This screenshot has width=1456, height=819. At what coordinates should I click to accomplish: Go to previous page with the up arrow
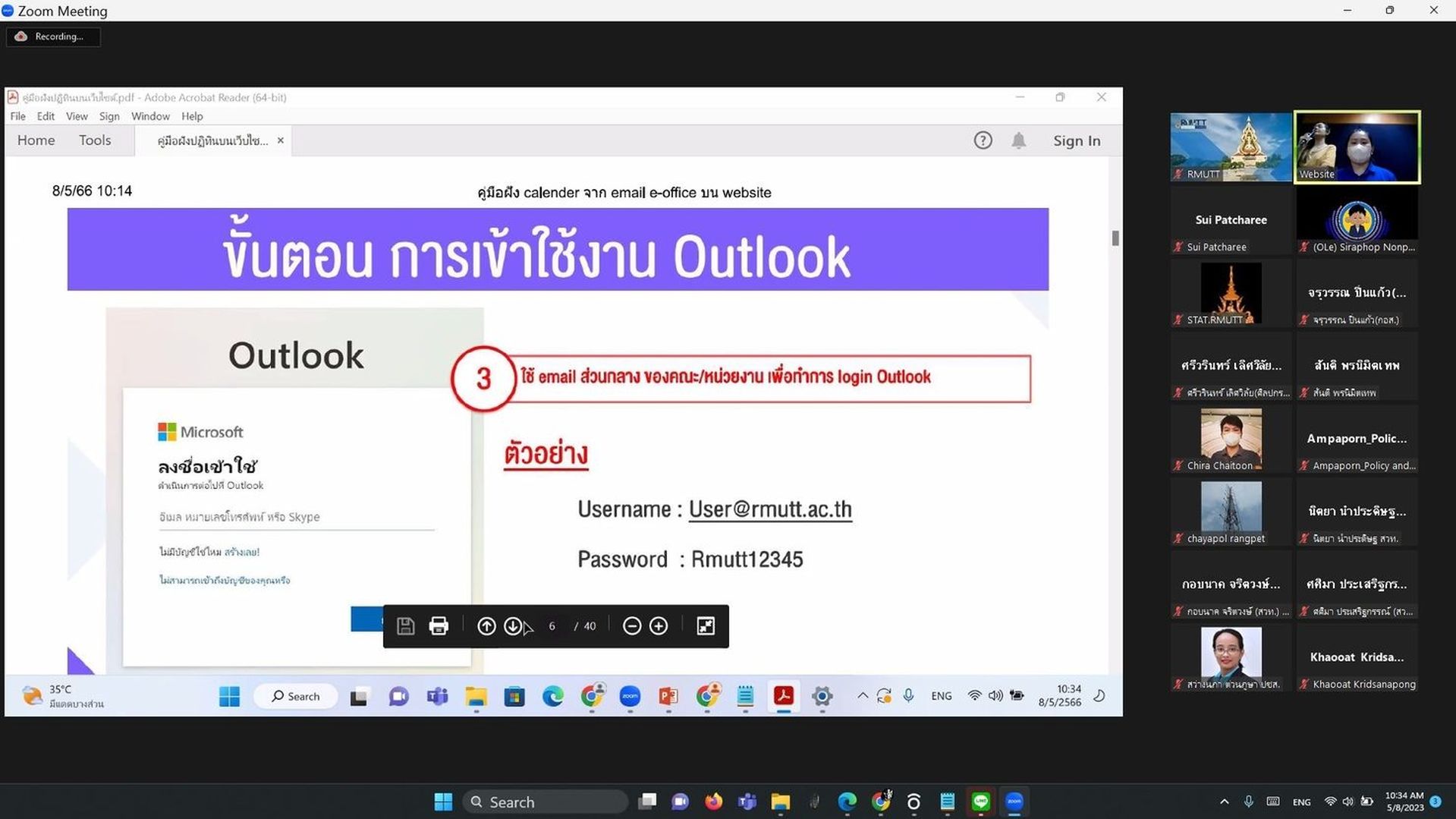pos(486,626)
